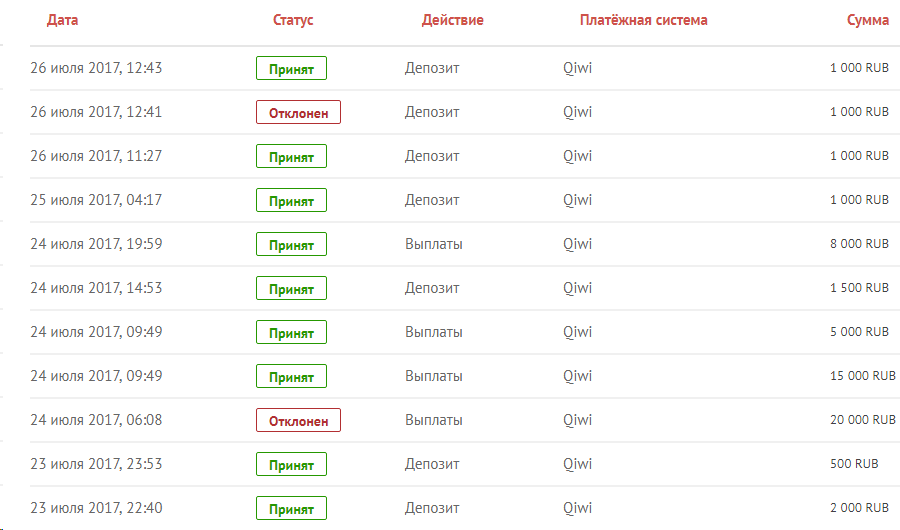Screen dimensions: 900x530
Task: Sort by the Дата column header
Action: (x=62, y=20)
